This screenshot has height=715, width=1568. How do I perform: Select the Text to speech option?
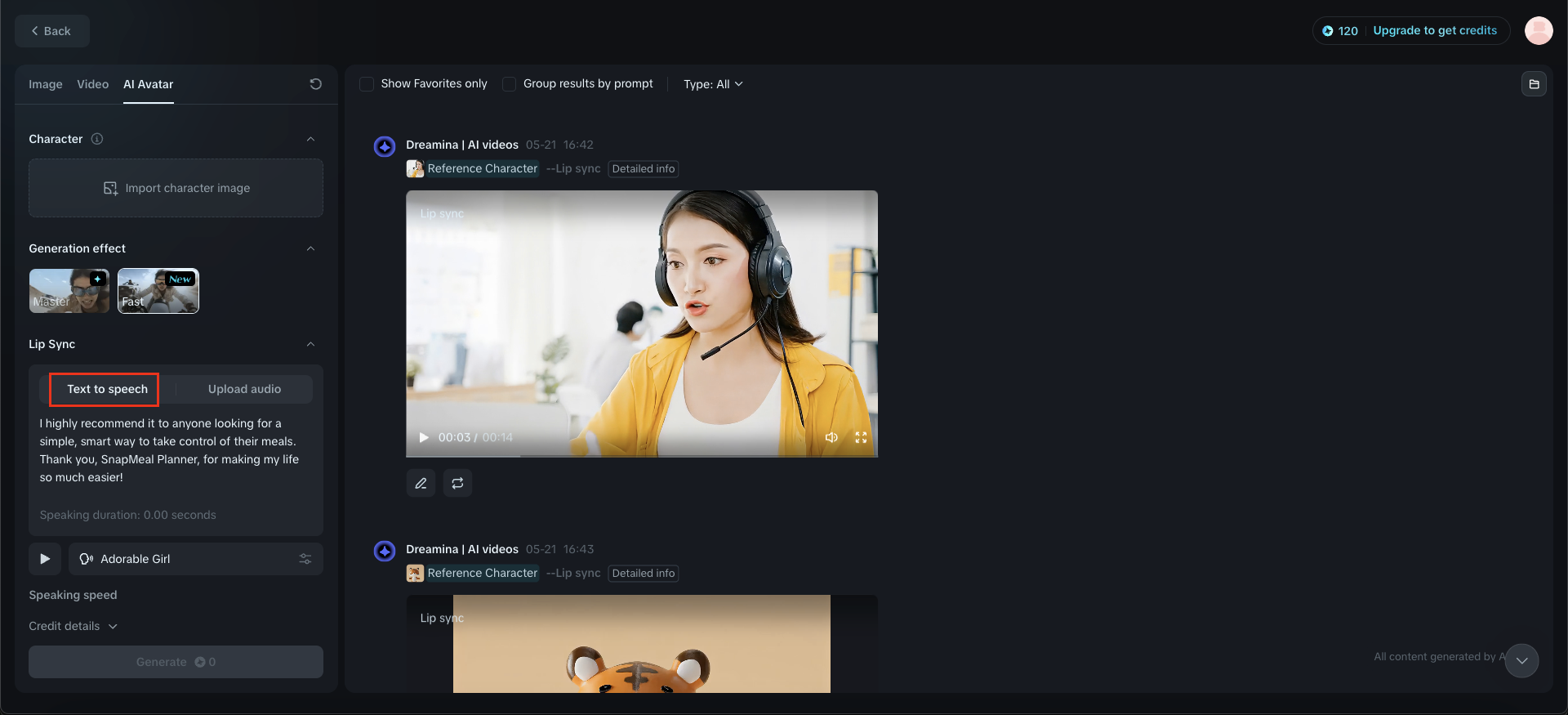tap(108, 389)
